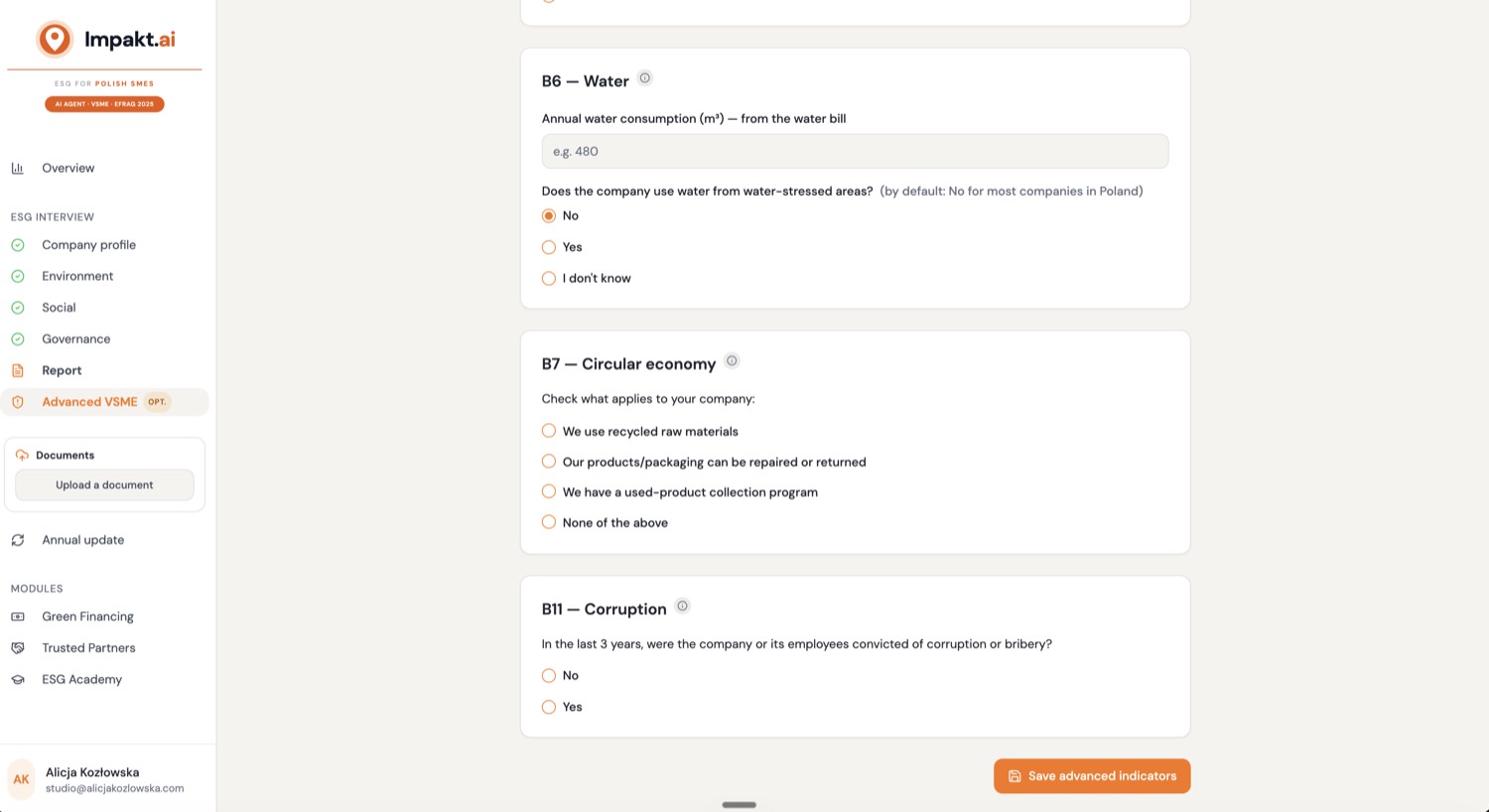1489x812 pixels.
Task: Click the ESG Academy graduation cap icon
Action: point(18,680)
